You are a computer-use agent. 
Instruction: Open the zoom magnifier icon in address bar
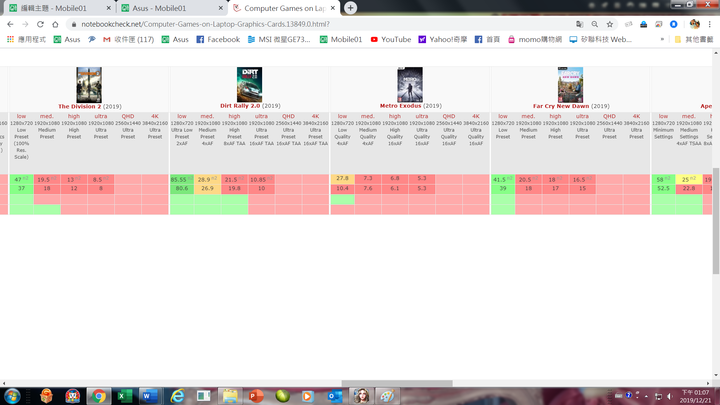[x=595, y=24]
